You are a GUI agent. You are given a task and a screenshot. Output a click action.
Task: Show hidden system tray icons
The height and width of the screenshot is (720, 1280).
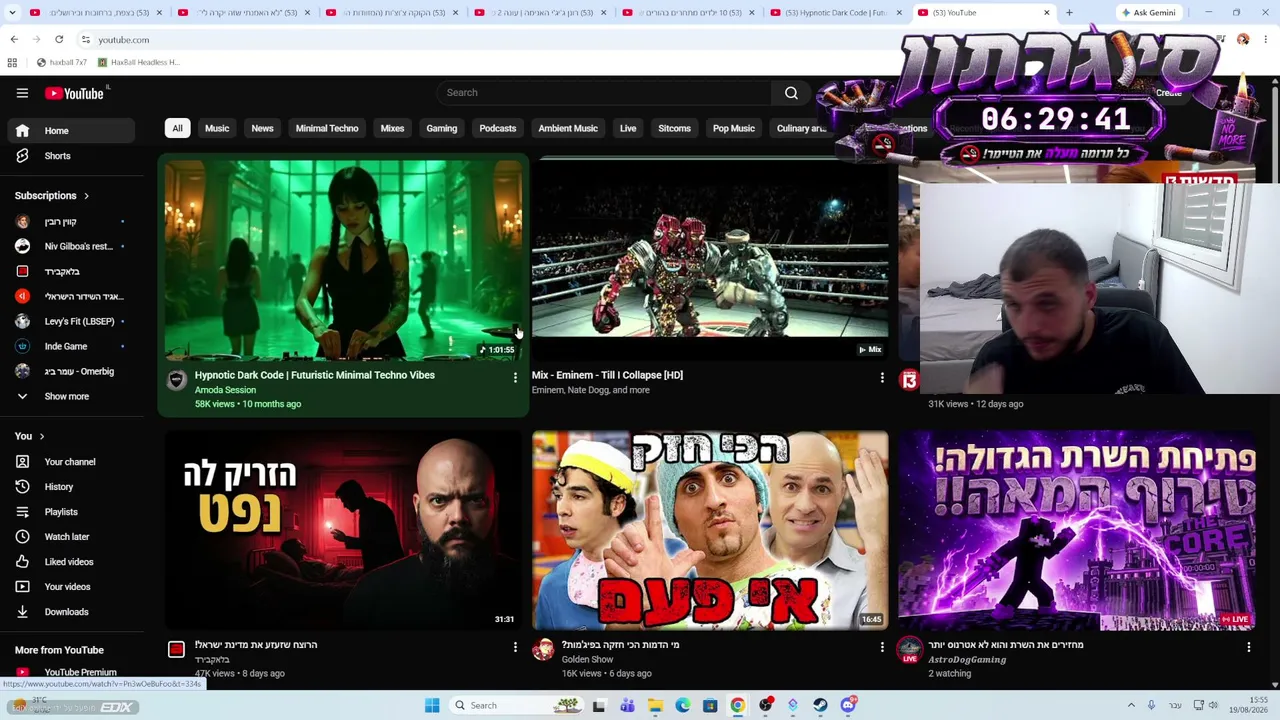coord(1131,706)
